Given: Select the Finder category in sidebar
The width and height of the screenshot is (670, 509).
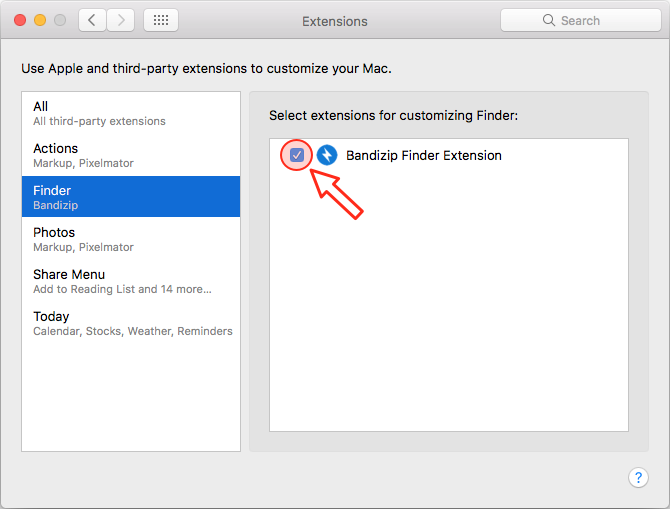Looking at the screenshot, I should [131, 197].
